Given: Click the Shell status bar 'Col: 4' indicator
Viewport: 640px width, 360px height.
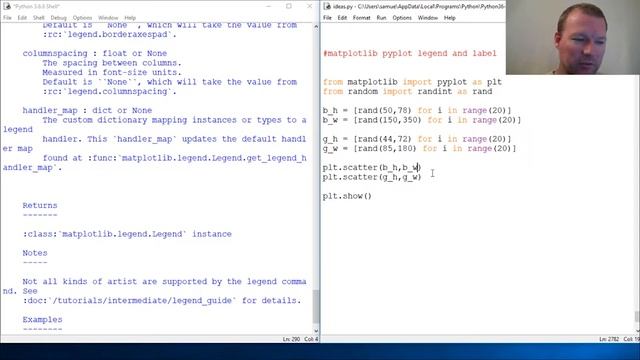Looking at the screenshot, I should tap(311, 339).
